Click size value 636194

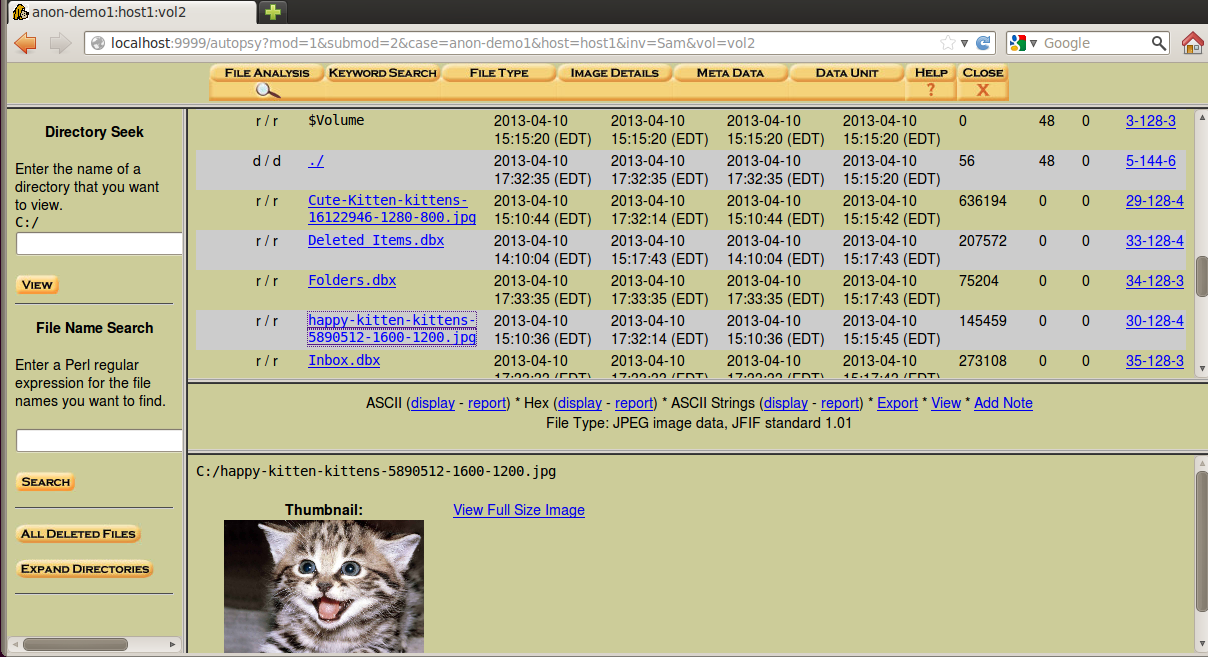coord(983,200)
